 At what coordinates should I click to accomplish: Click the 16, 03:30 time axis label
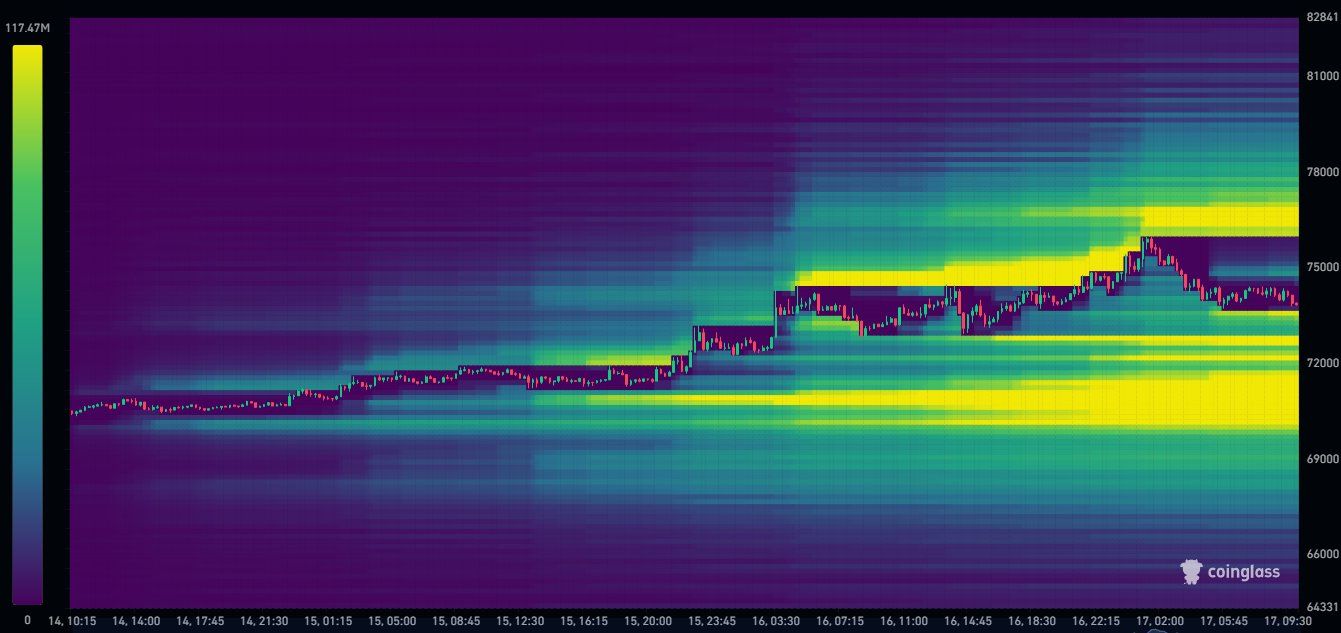[x=774, y=621]
